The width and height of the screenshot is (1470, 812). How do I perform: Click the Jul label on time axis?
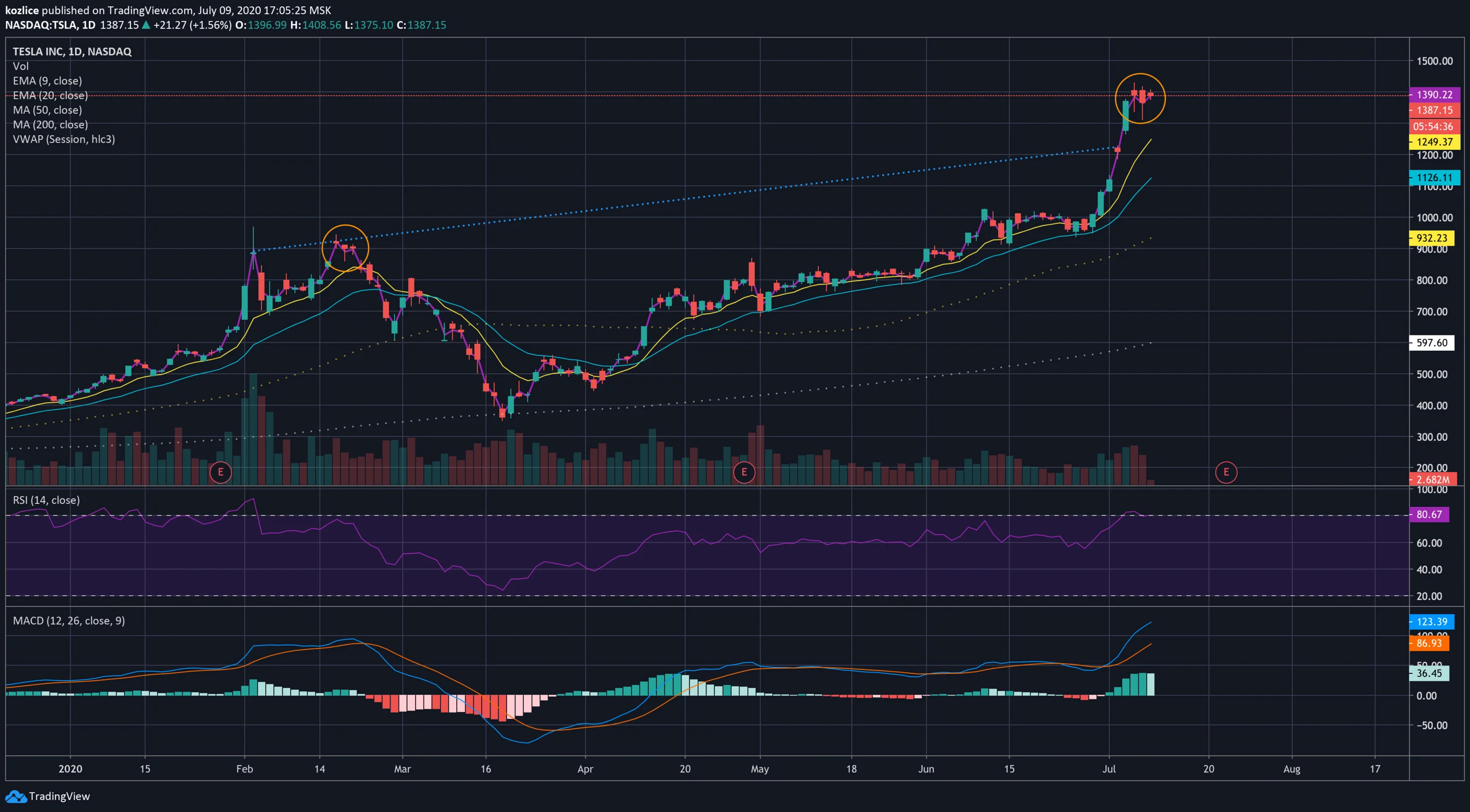(1109, 769)
